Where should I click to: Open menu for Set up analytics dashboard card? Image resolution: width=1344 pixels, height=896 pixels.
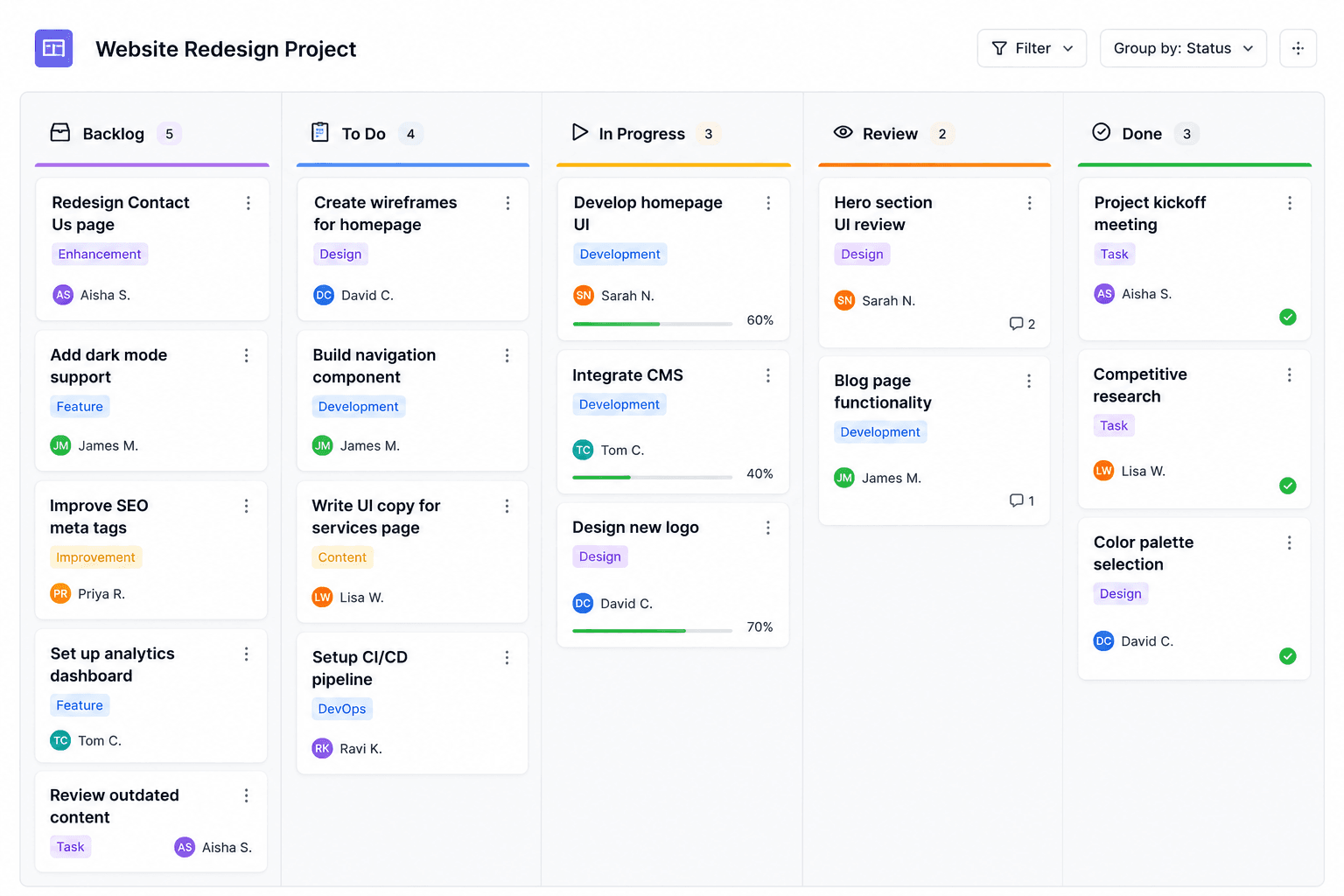point(247,654)
